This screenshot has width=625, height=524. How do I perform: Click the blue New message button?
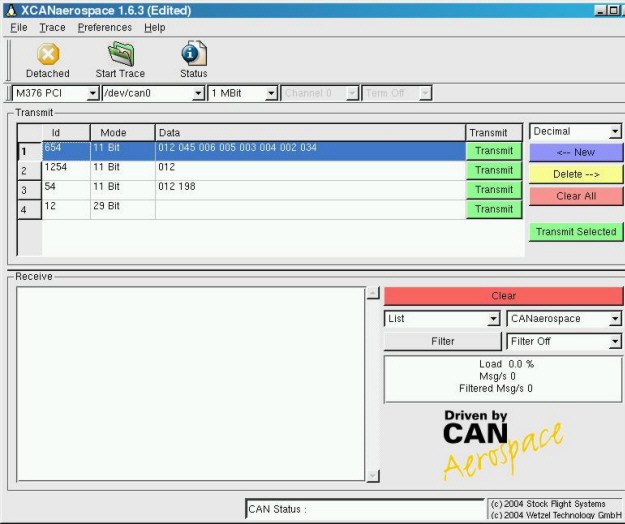coord(575,153)
